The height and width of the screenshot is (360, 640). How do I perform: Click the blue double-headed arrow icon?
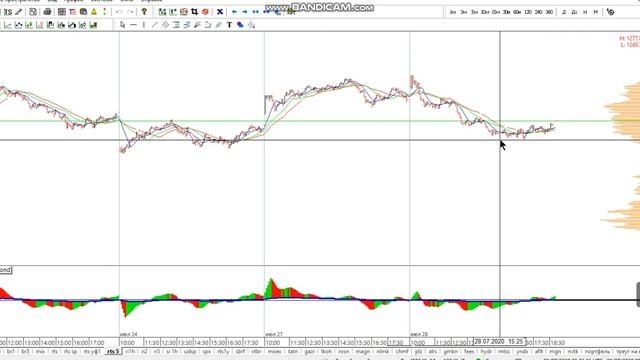[256, 12]
